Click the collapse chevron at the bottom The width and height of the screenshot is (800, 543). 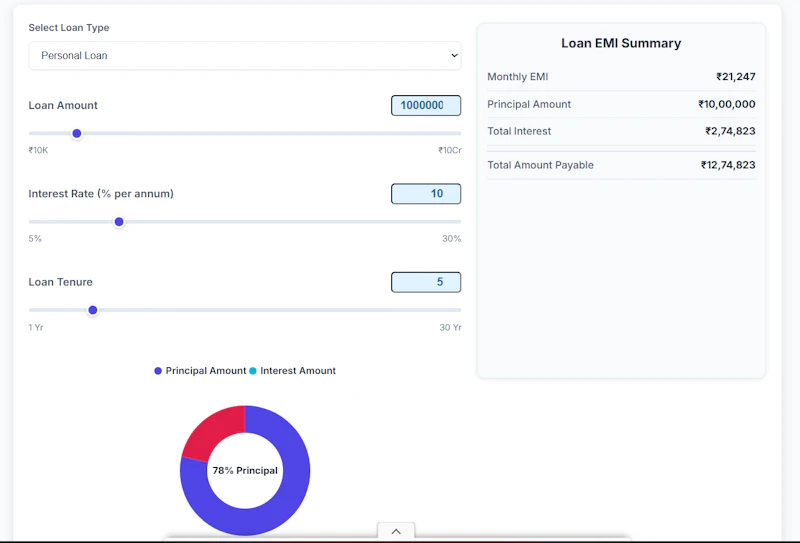[x=396, y=531]
